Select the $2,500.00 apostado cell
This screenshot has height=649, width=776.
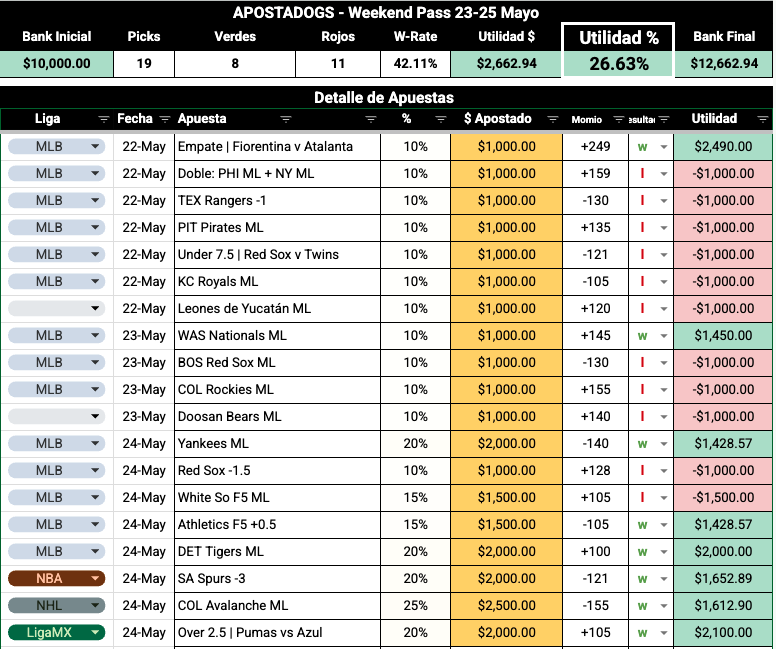click(506, 605)
